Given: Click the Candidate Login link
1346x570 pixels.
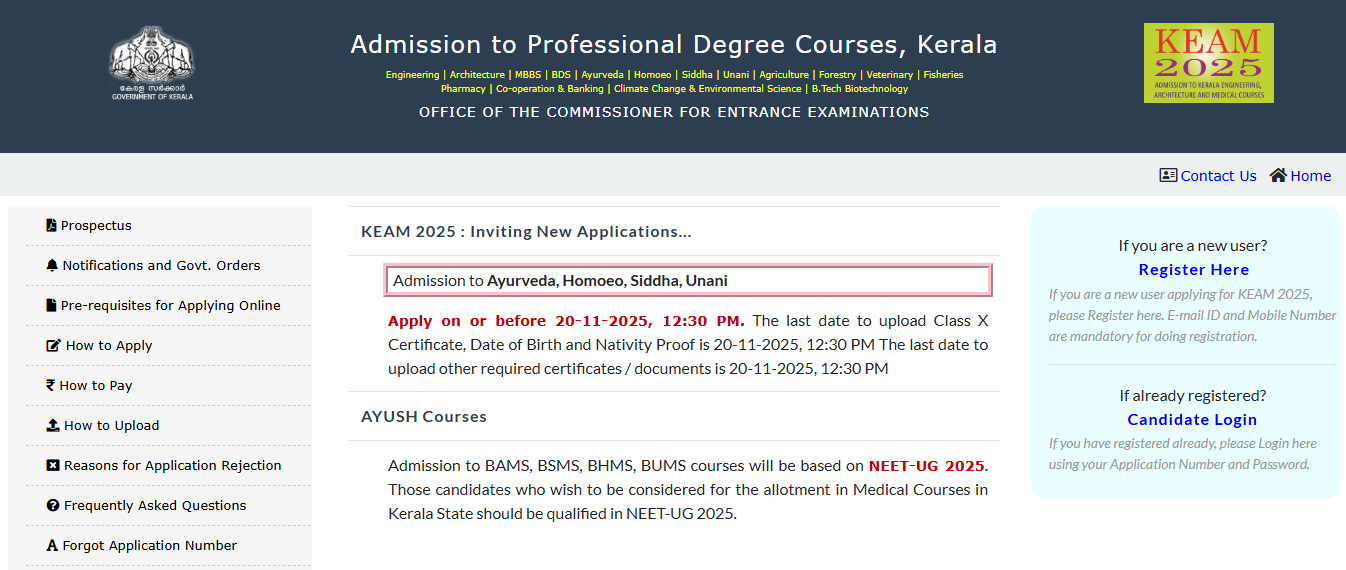Looking at the screenshot, I should (x=1192, y=420).
